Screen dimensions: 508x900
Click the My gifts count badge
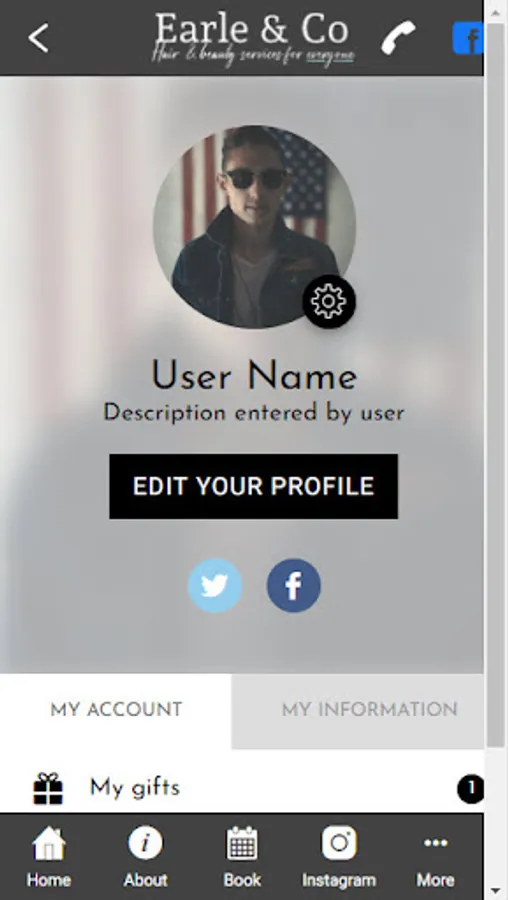click(471, 789)
